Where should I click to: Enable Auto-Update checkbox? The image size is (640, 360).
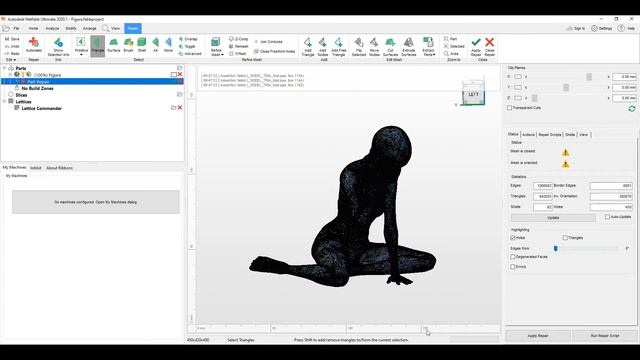[x=607, y=217]
